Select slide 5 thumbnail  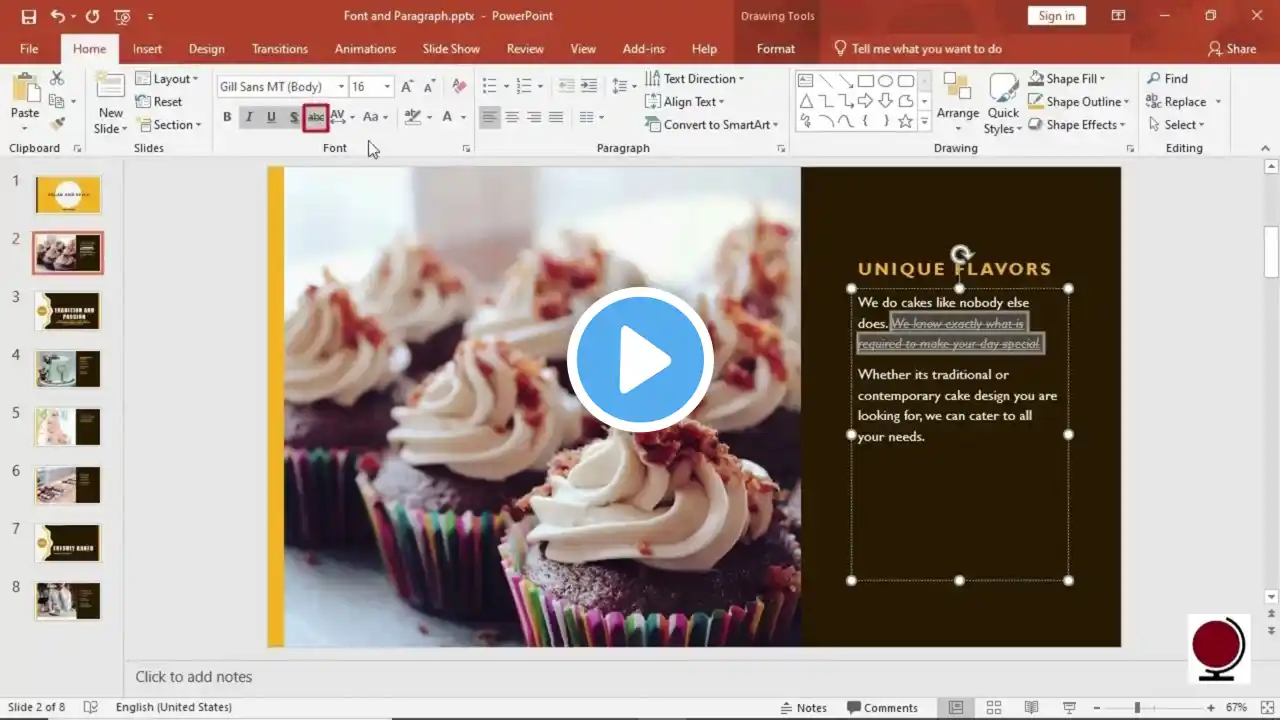68,427
